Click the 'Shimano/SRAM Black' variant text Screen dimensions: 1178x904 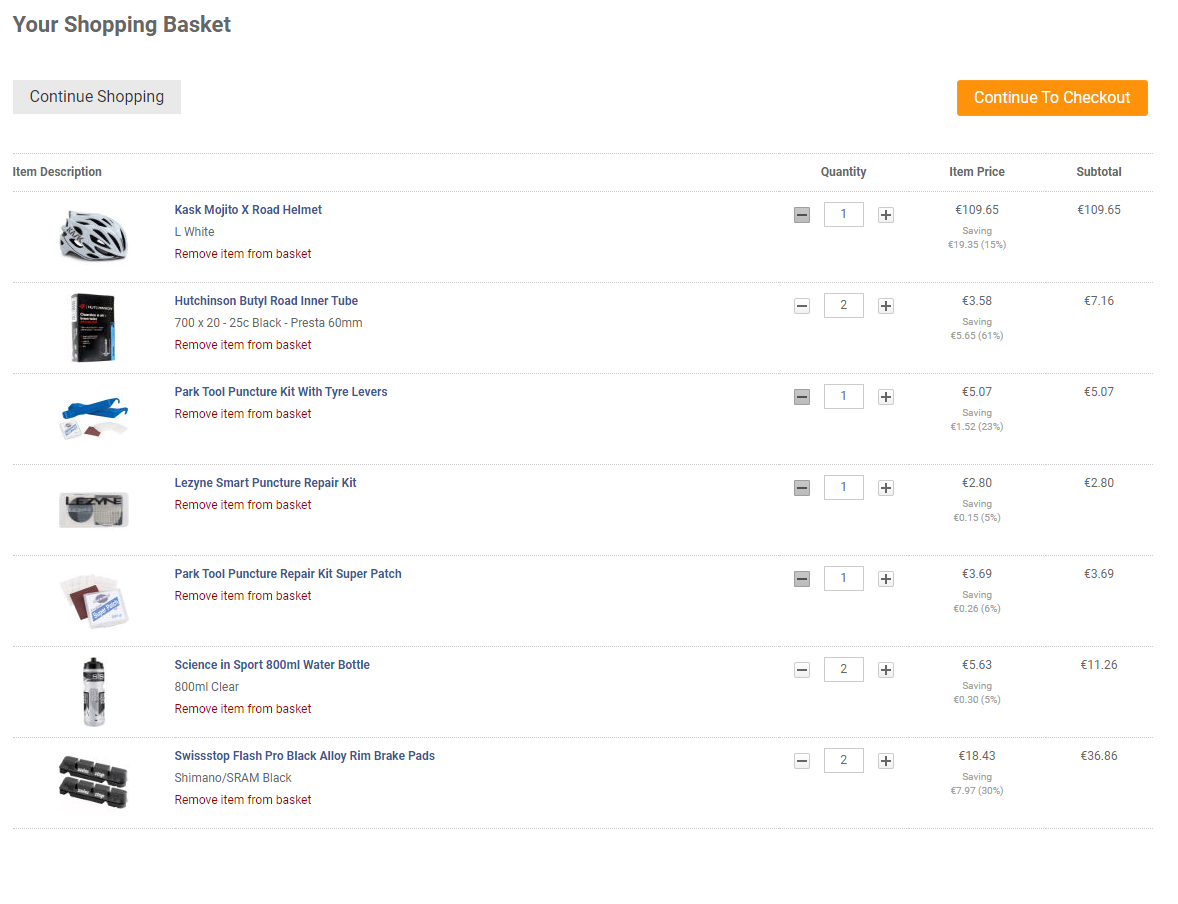tap(233, 778)
